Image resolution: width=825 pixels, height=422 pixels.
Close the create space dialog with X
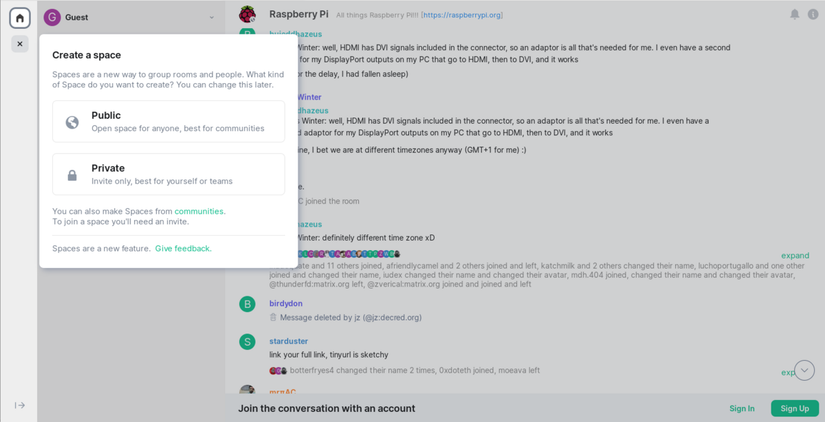[x=19, y=44]
